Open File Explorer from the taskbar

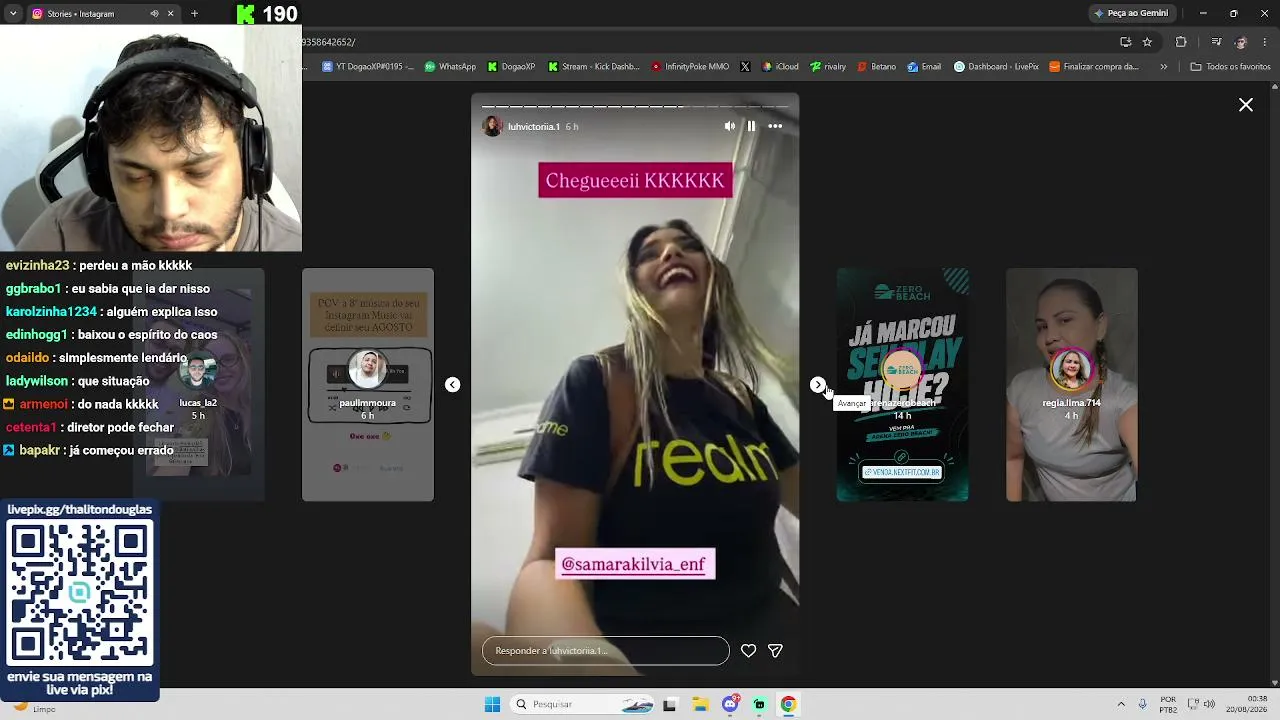pos(700,704)
